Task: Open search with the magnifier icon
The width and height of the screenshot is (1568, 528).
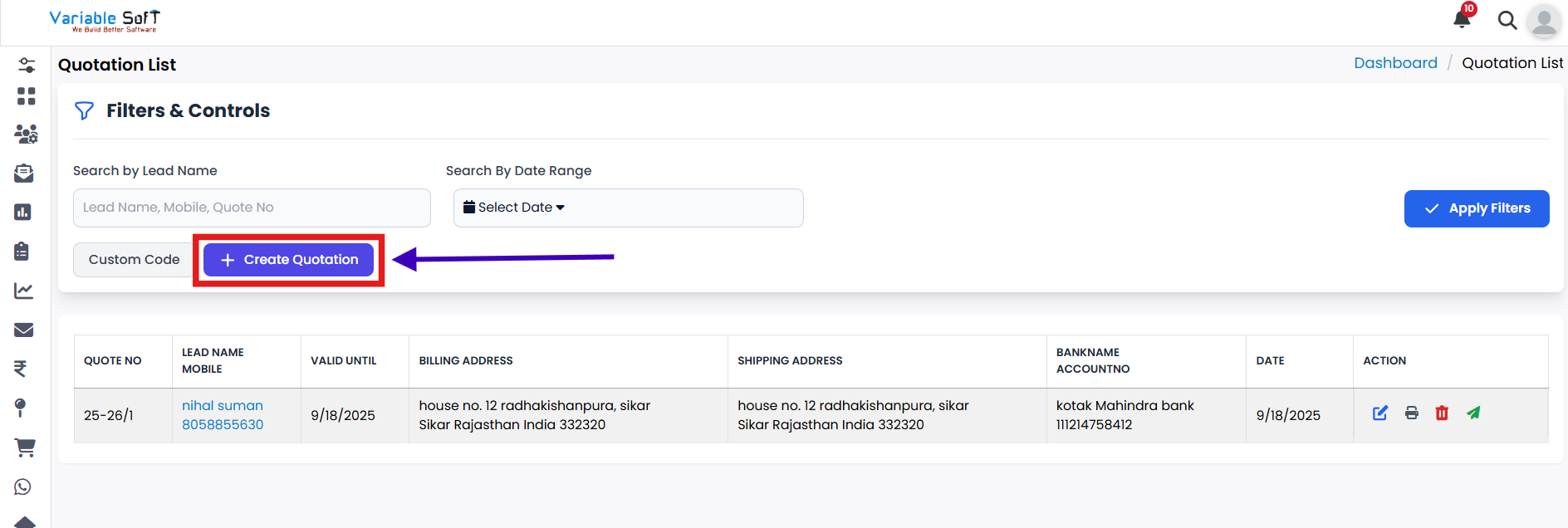Action: (x=1507, y=20)
